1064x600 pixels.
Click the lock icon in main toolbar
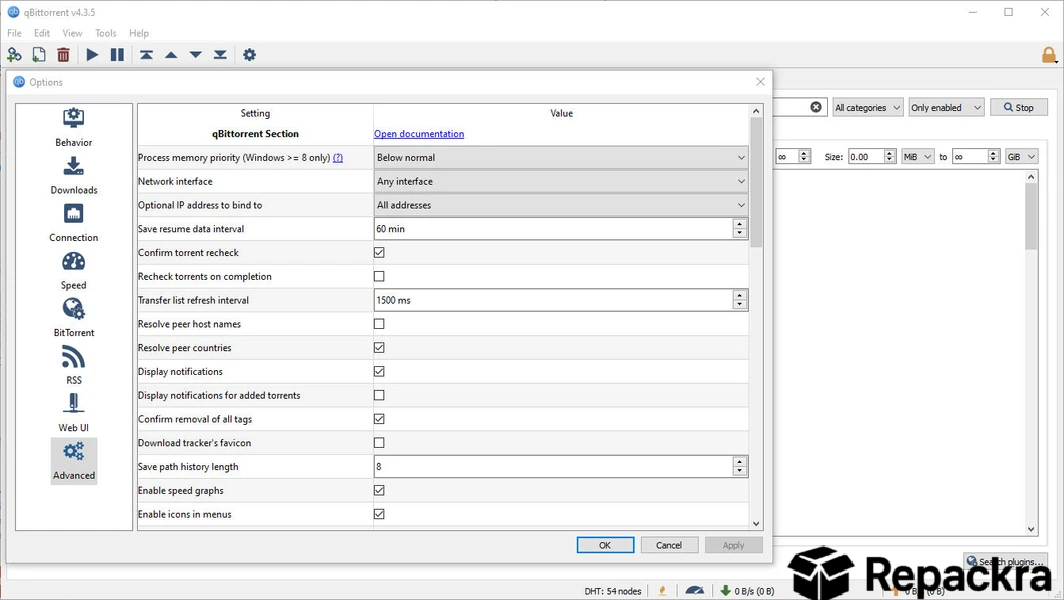[1049, 55]
